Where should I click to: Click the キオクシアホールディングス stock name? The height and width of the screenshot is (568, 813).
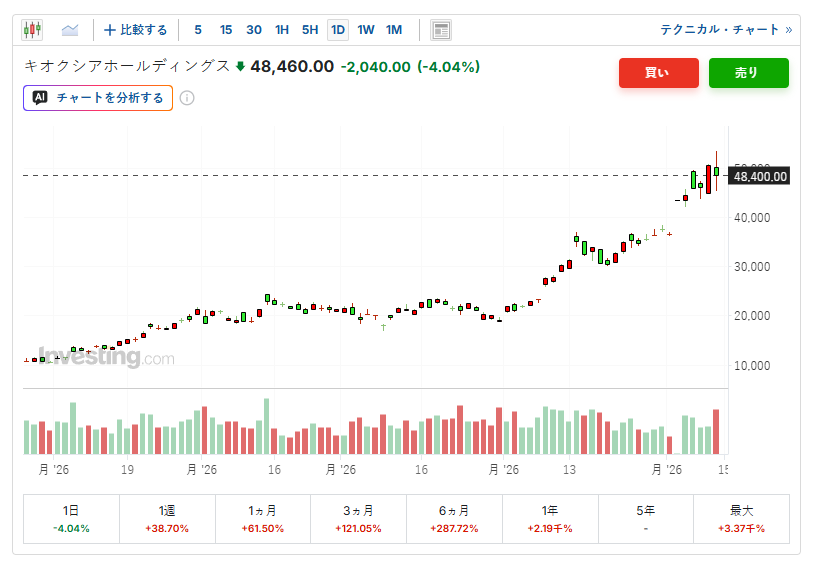pyautogui.click(x=127, y=66)
